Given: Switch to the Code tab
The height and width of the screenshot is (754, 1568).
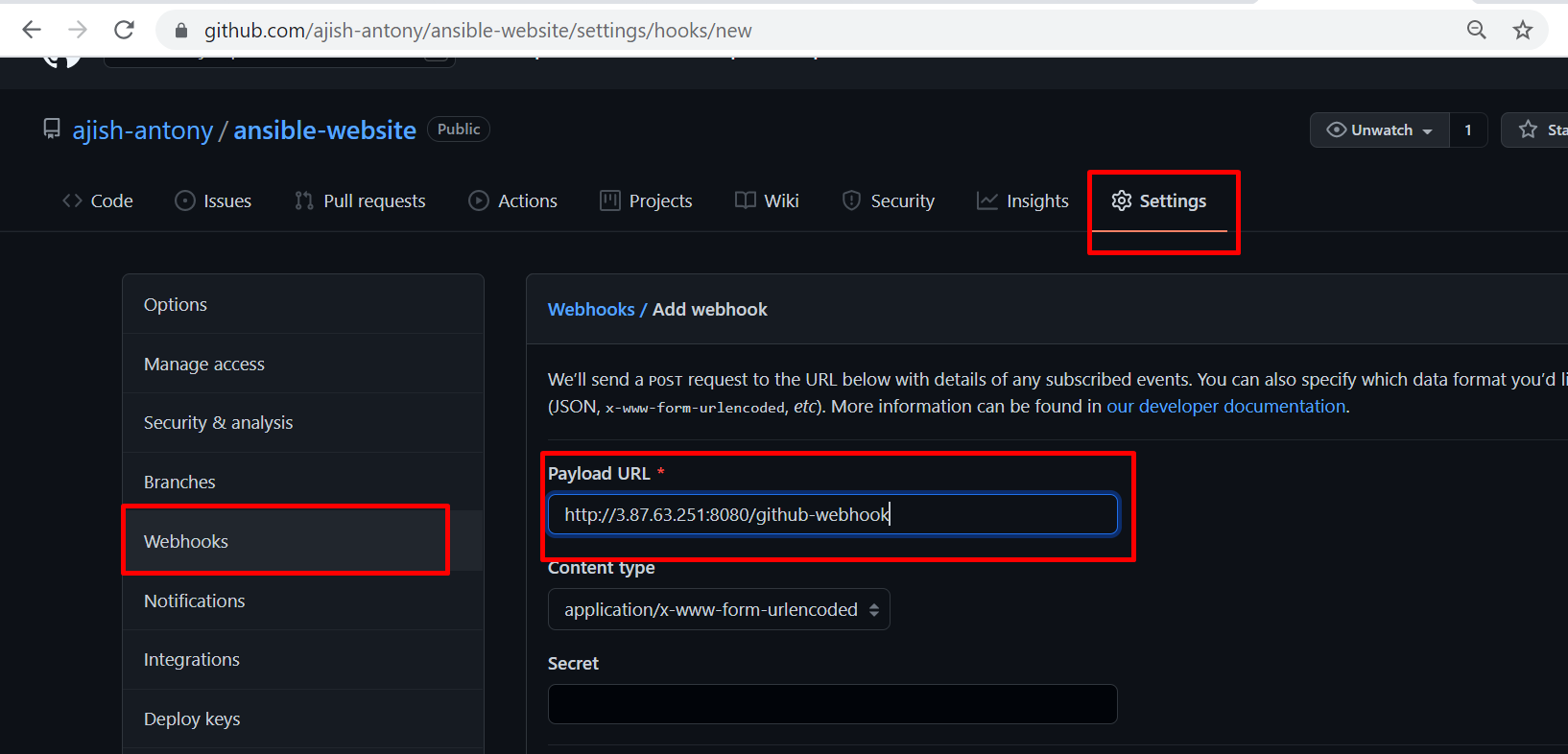Looking at the screenshot, I should [98, 201].
